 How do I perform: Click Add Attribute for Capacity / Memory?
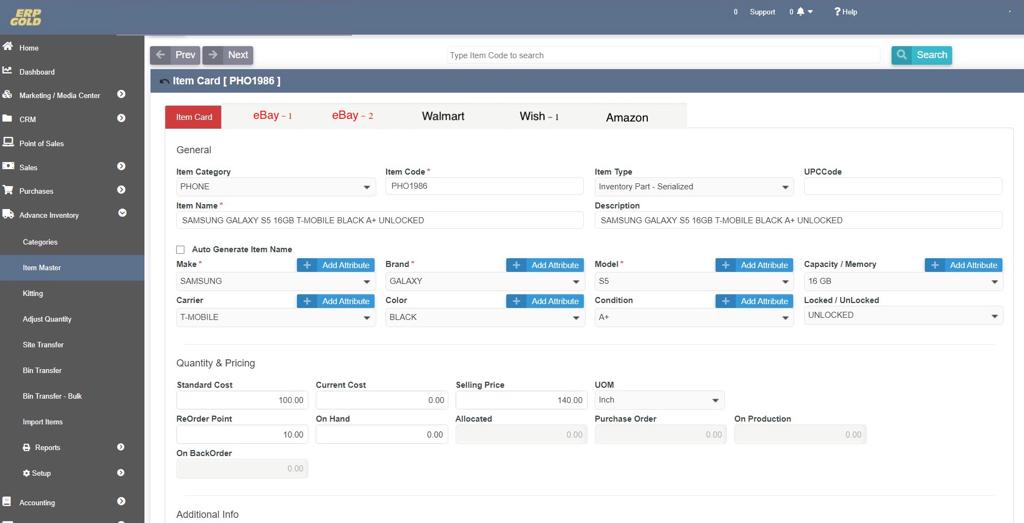tap(964, 265)
